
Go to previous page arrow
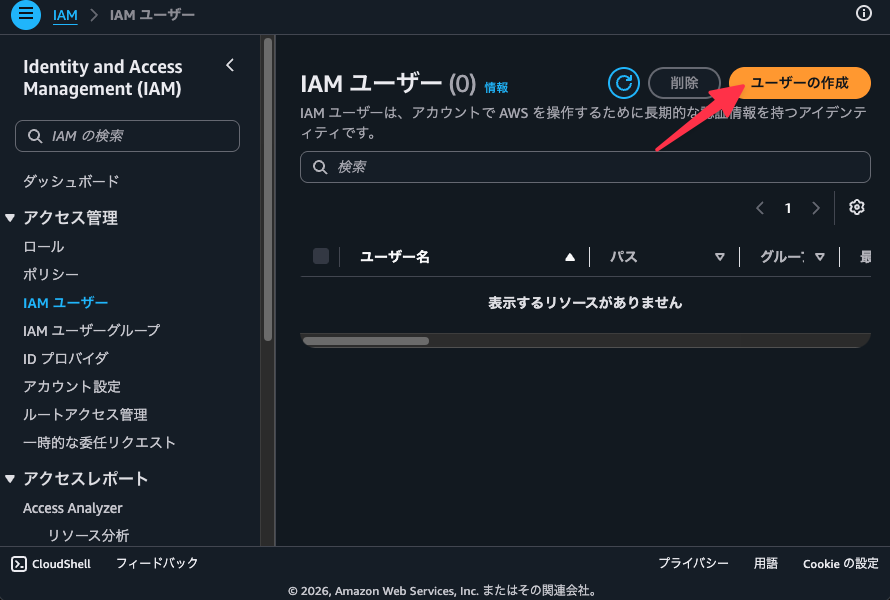coord(760,208)
